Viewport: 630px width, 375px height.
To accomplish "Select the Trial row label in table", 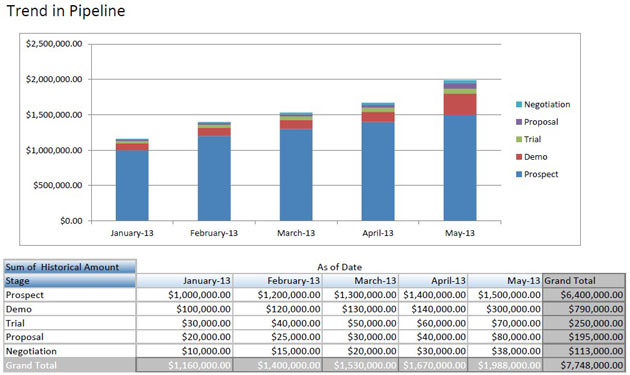I will point(70,323).
